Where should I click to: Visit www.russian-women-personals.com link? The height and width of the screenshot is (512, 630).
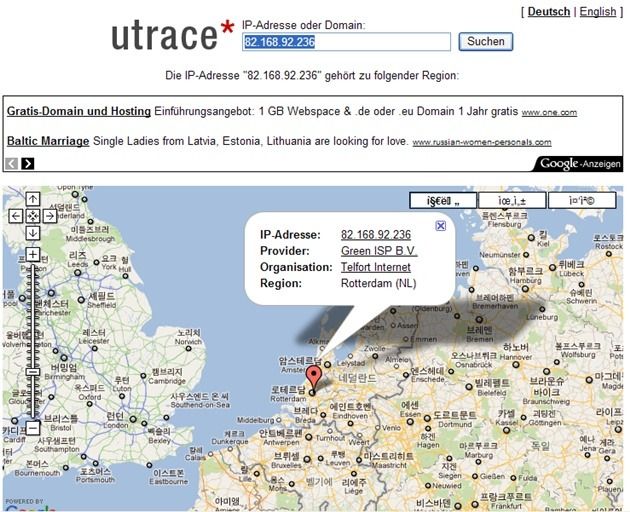[482, 142]
